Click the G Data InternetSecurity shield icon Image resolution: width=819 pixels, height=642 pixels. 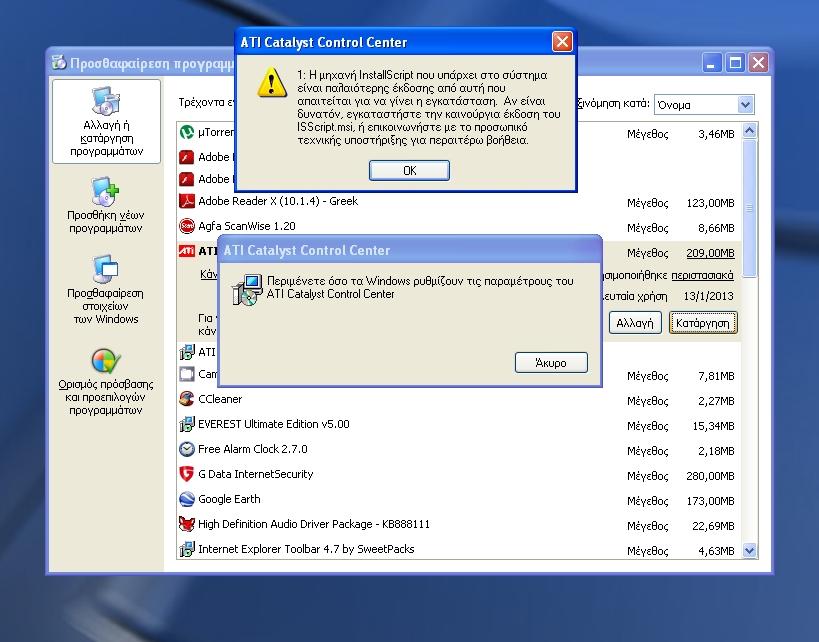186,474
